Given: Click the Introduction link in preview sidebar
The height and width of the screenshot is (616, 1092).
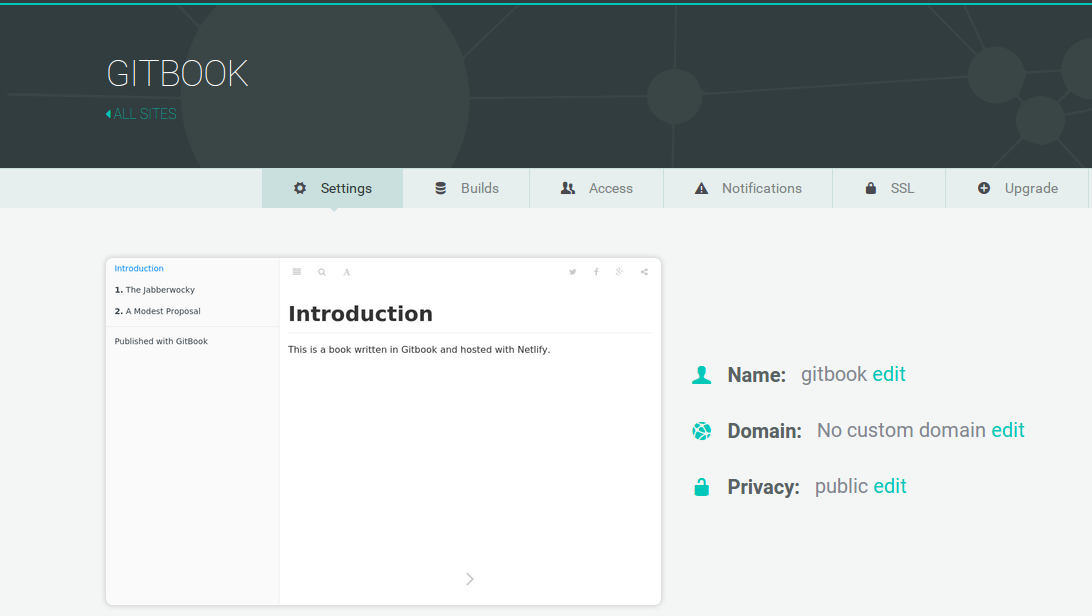Looking at the screenshot, I should [x=139, y=268].
